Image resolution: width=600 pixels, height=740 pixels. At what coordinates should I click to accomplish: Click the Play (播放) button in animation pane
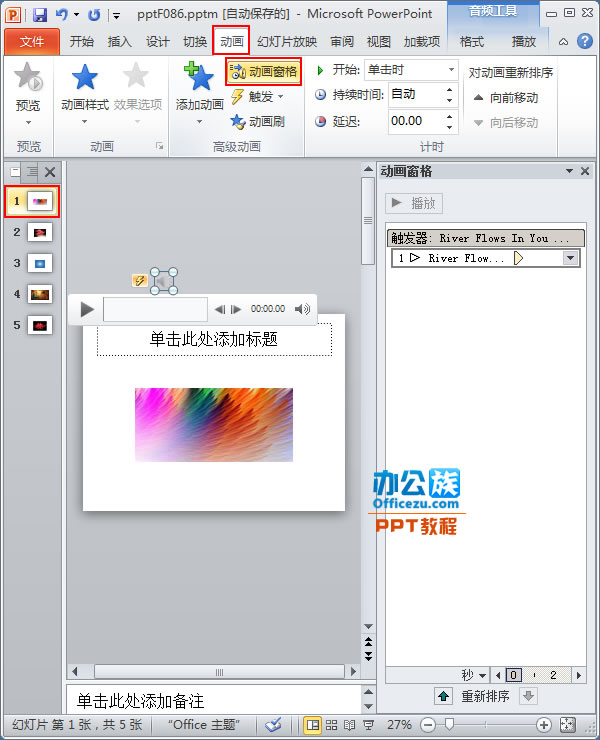pos(414,203)
